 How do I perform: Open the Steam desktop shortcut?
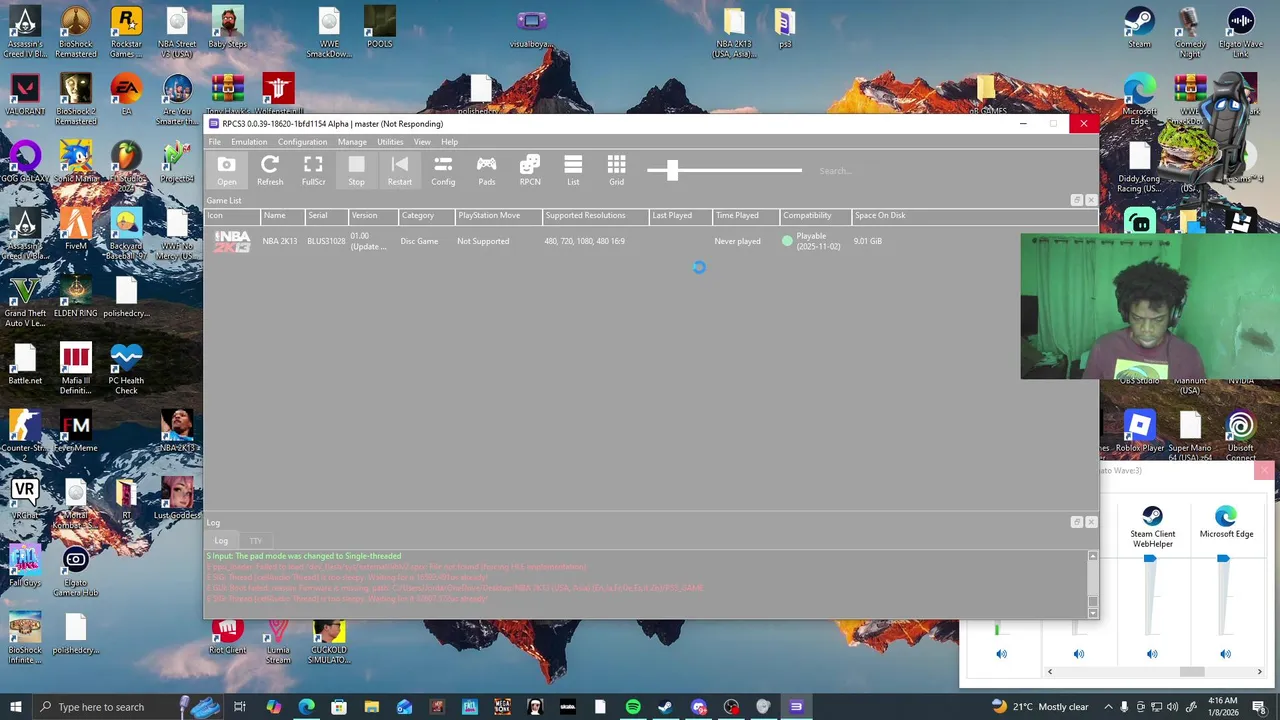[x=1139, y=28]
